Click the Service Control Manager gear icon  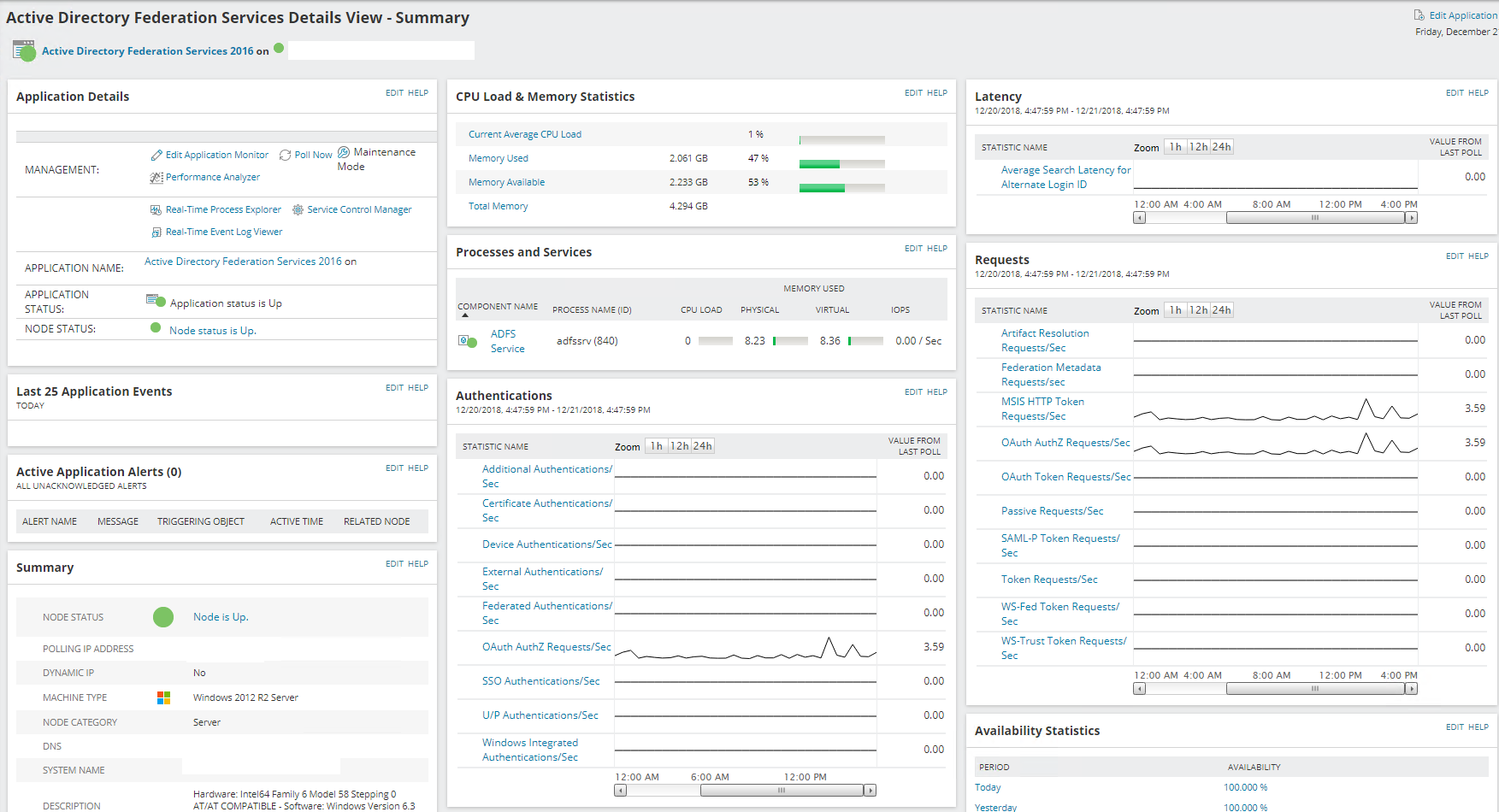pyautogui.click(x=298, y=210)
